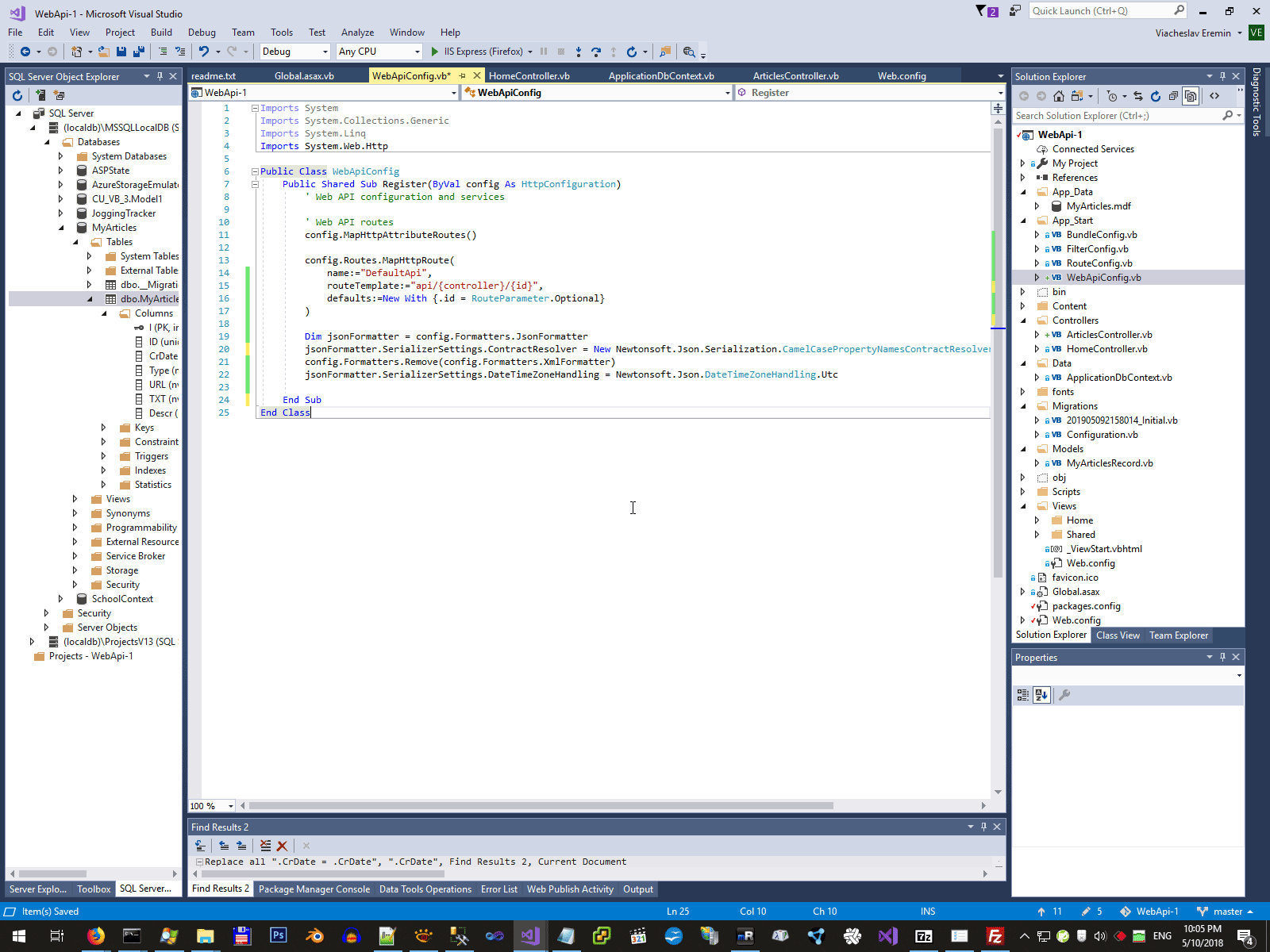Collapse the Controllers folder in Solution Explorer
Screen dimensions: 1270x952
(1023, 321)
